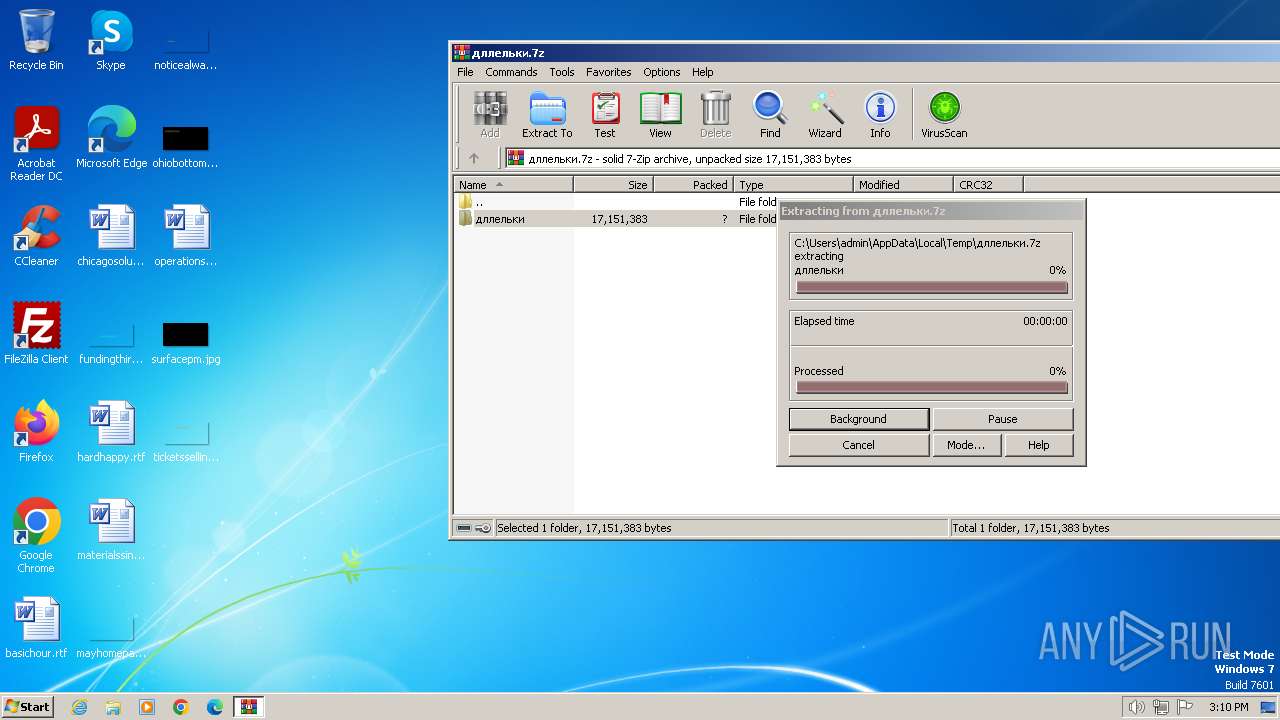Open Firefox desktop shortcut

(36, 432)
